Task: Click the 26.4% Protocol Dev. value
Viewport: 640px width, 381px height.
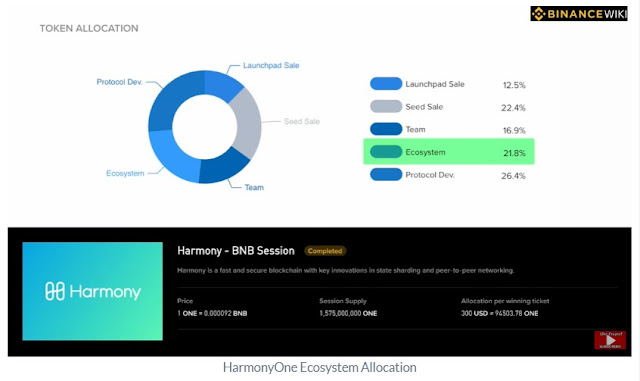Action: coord(513,176)
